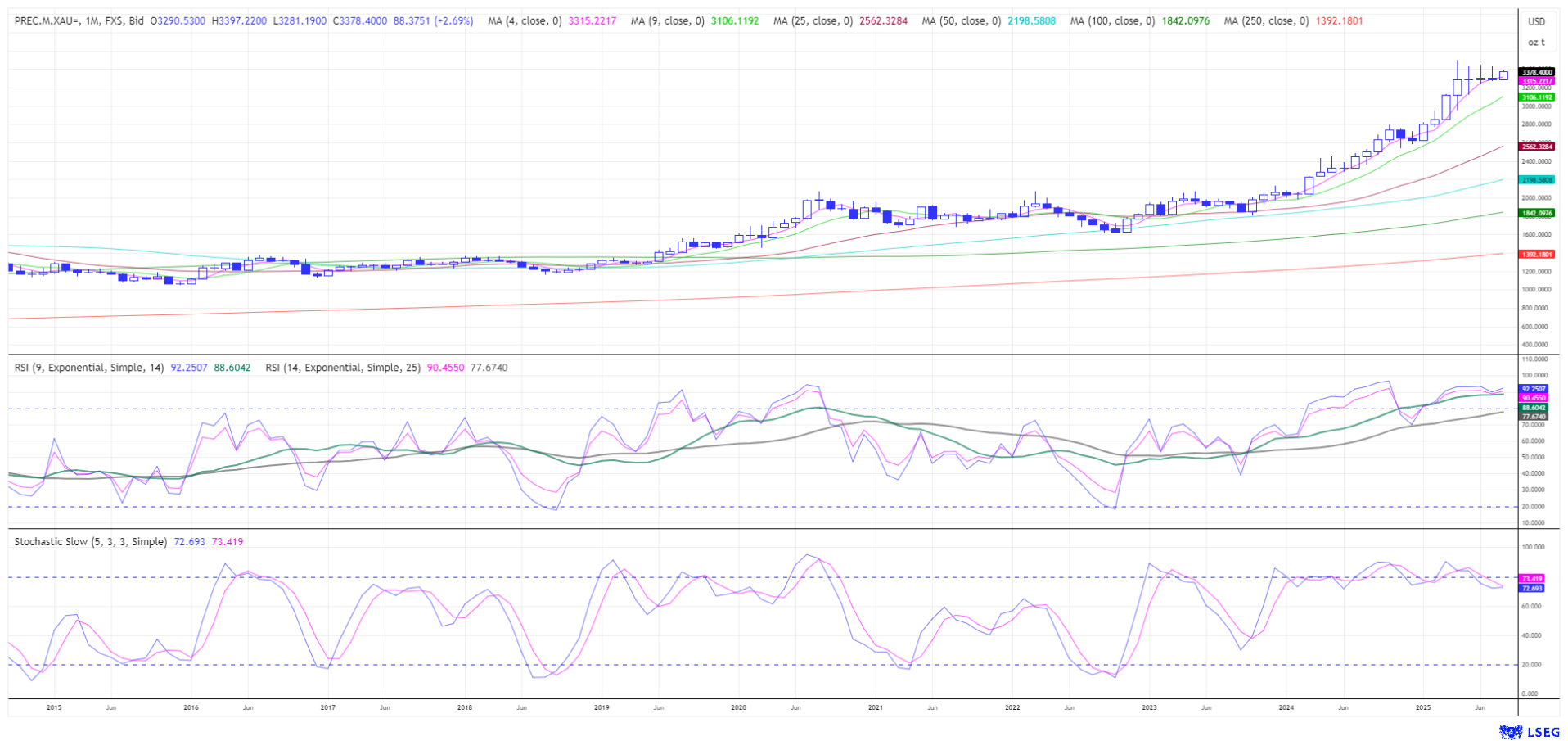Click the pink 73.419 Stochastic value tag
This screenshot has height=741, width=1568.
point(1531,578)
